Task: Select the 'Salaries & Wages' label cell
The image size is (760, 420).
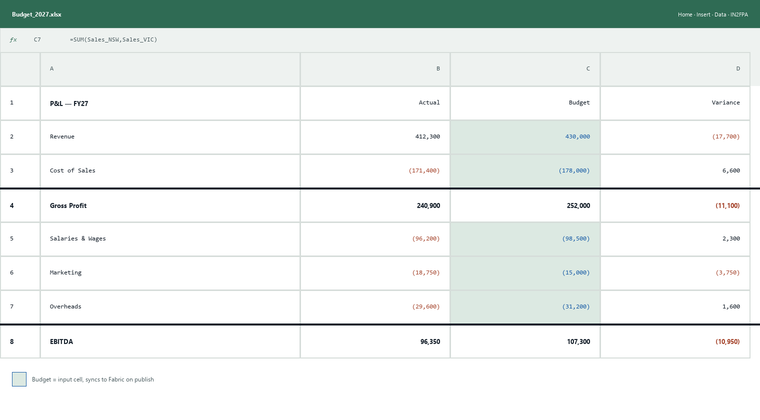Action: pos(170,239)
